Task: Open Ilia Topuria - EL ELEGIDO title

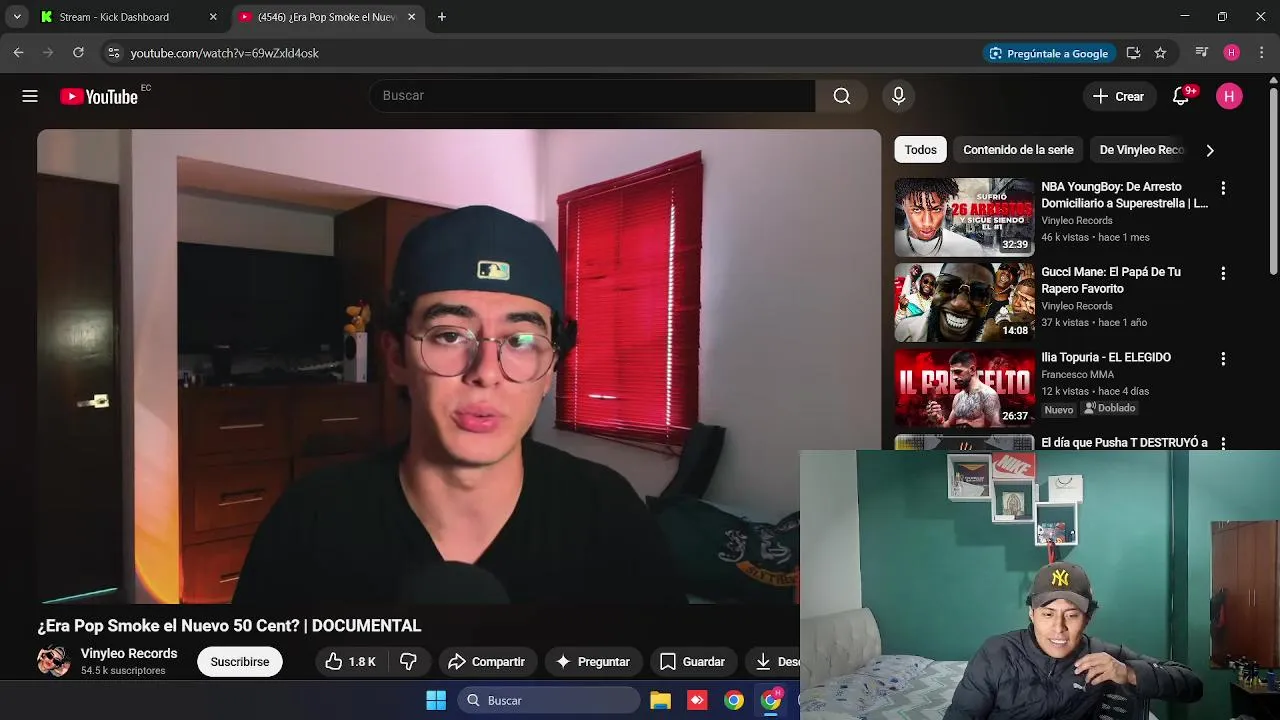Action: pyautogui.click(x=1106, y=357)
